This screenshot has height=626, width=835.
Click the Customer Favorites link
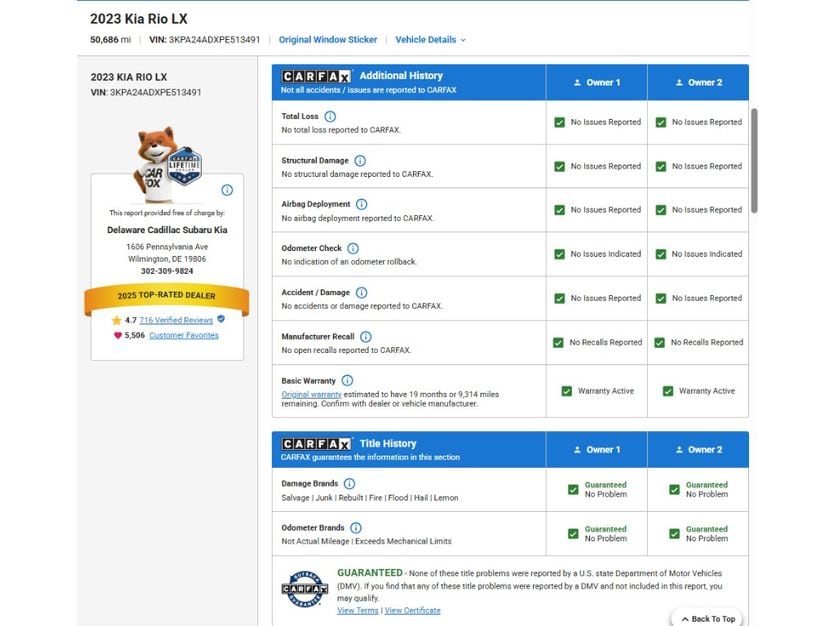coord(184,335)
